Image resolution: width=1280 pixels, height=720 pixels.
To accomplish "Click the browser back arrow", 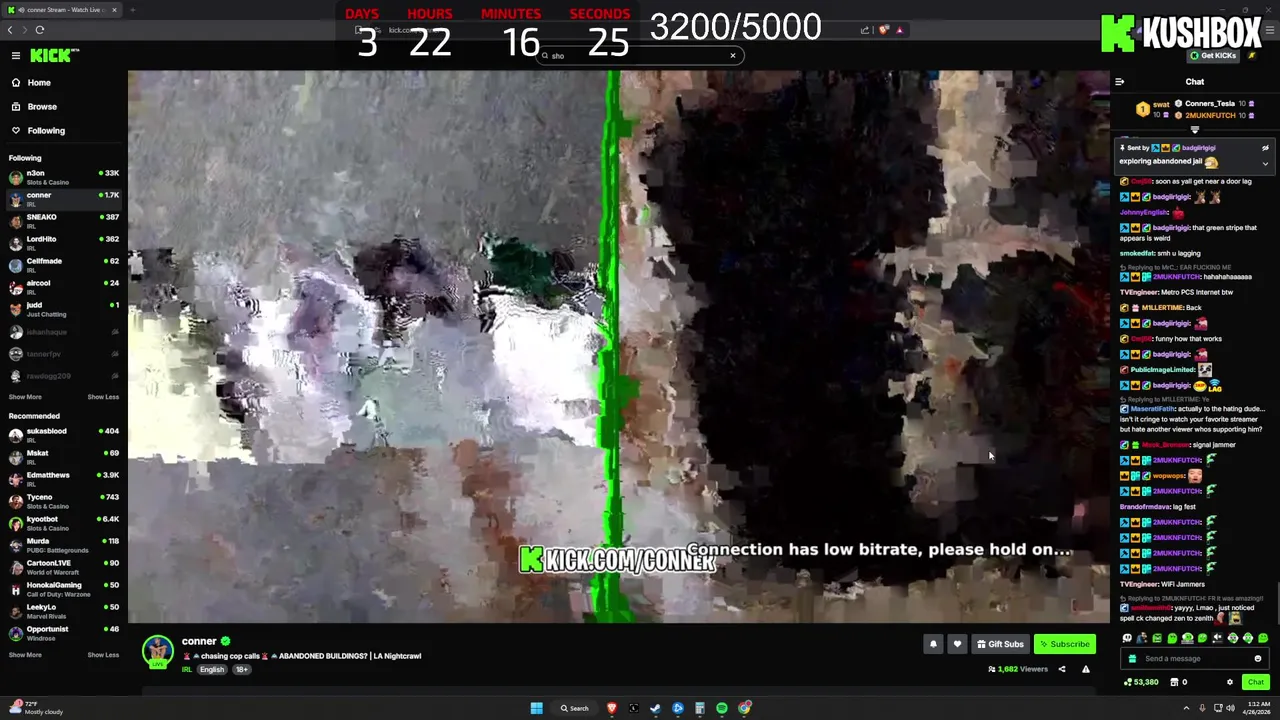I will click(x=10, y=30).
